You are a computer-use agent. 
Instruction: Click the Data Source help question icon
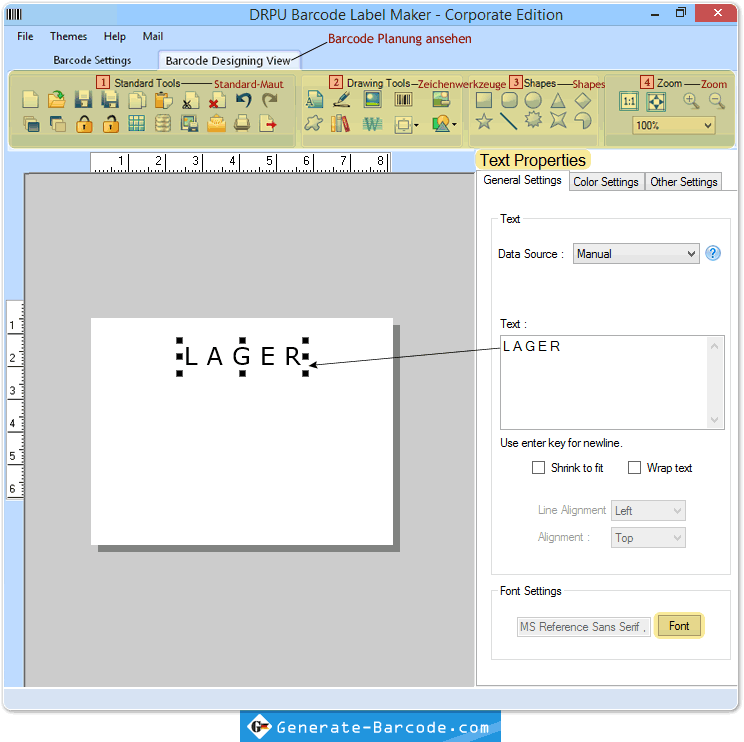(712, 253)
